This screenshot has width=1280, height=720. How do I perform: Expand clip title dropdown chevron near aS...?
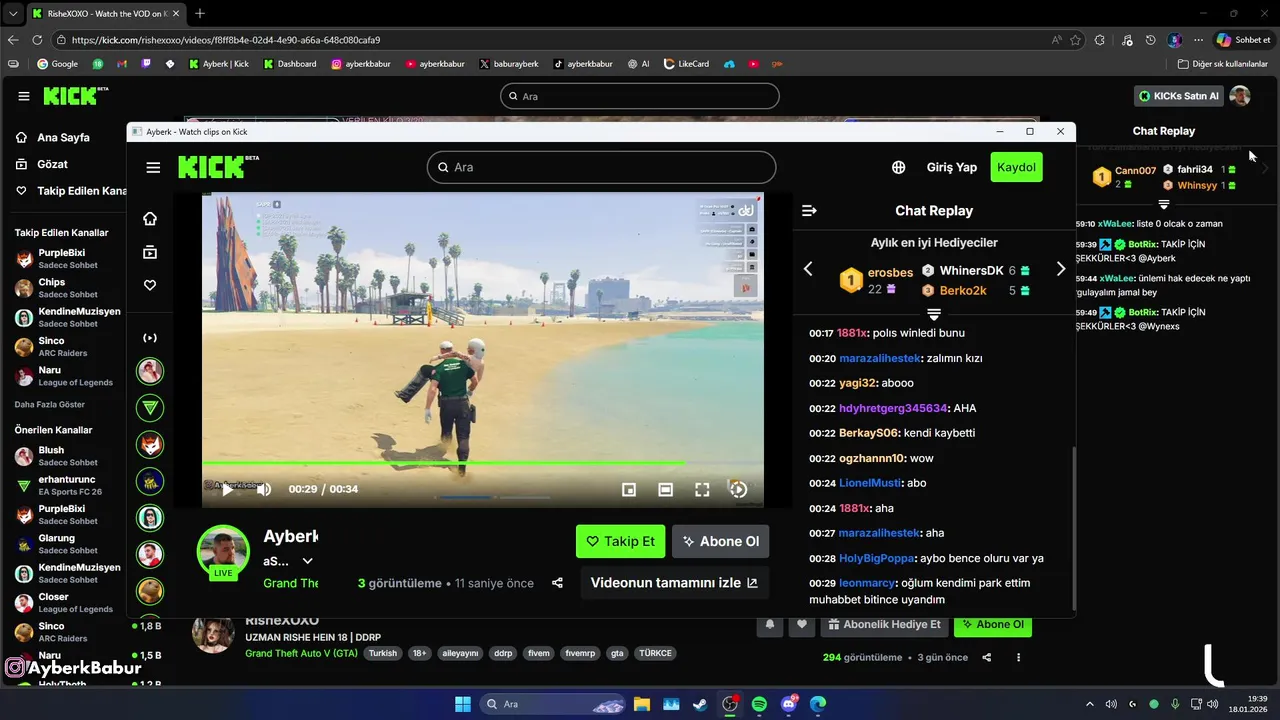click(307, 561)
